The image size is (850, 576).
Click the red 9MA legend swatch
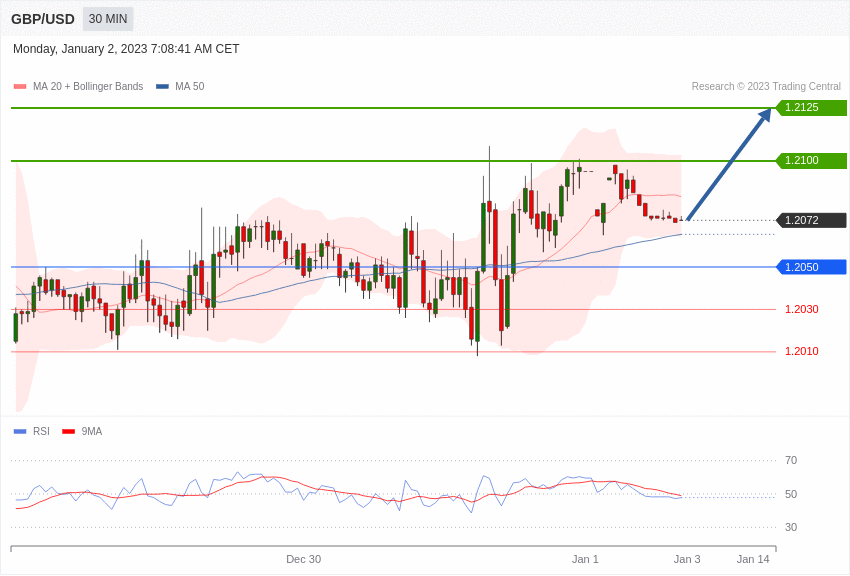68,432
